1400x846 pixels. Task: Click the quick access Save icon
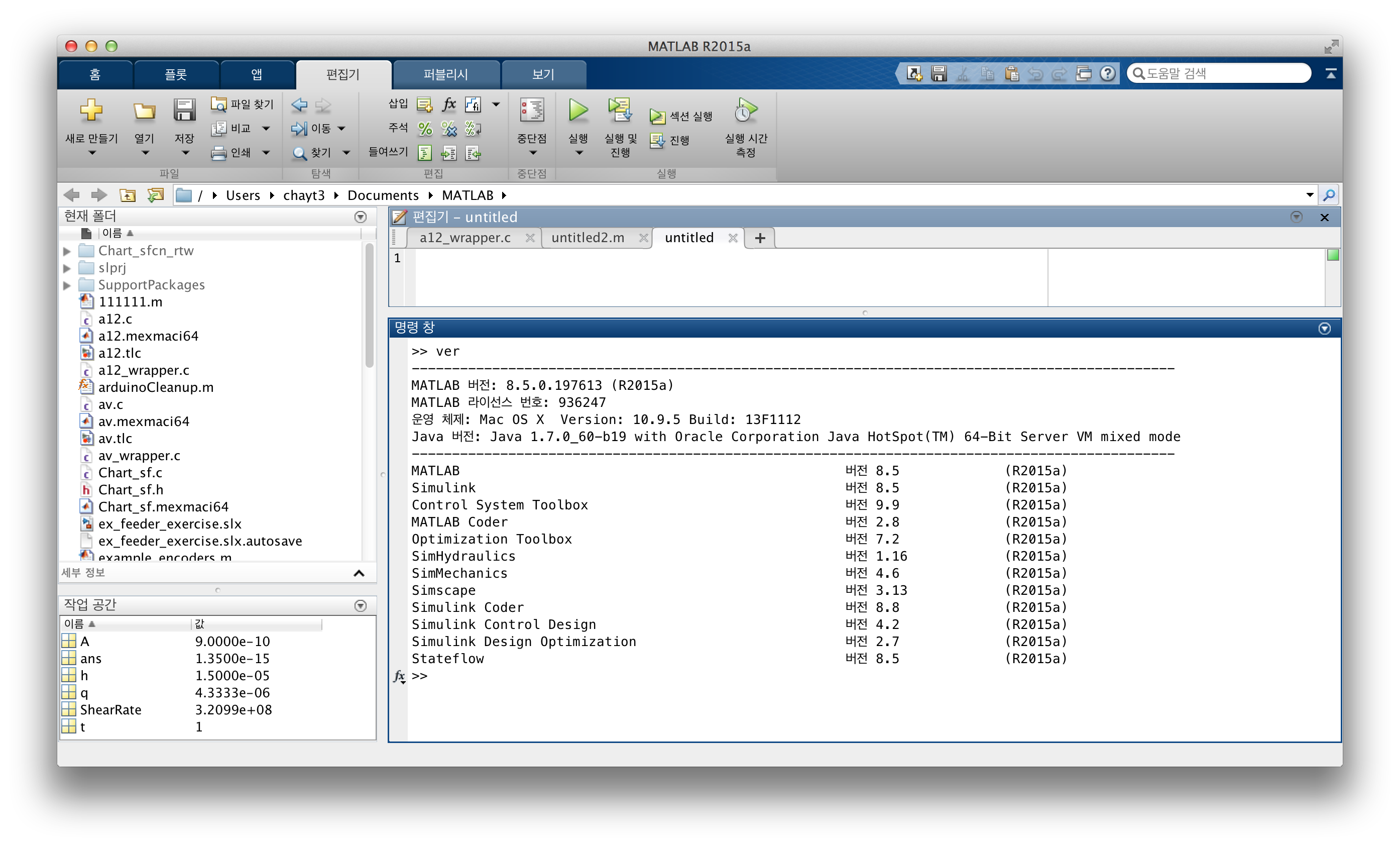[939, 73]
